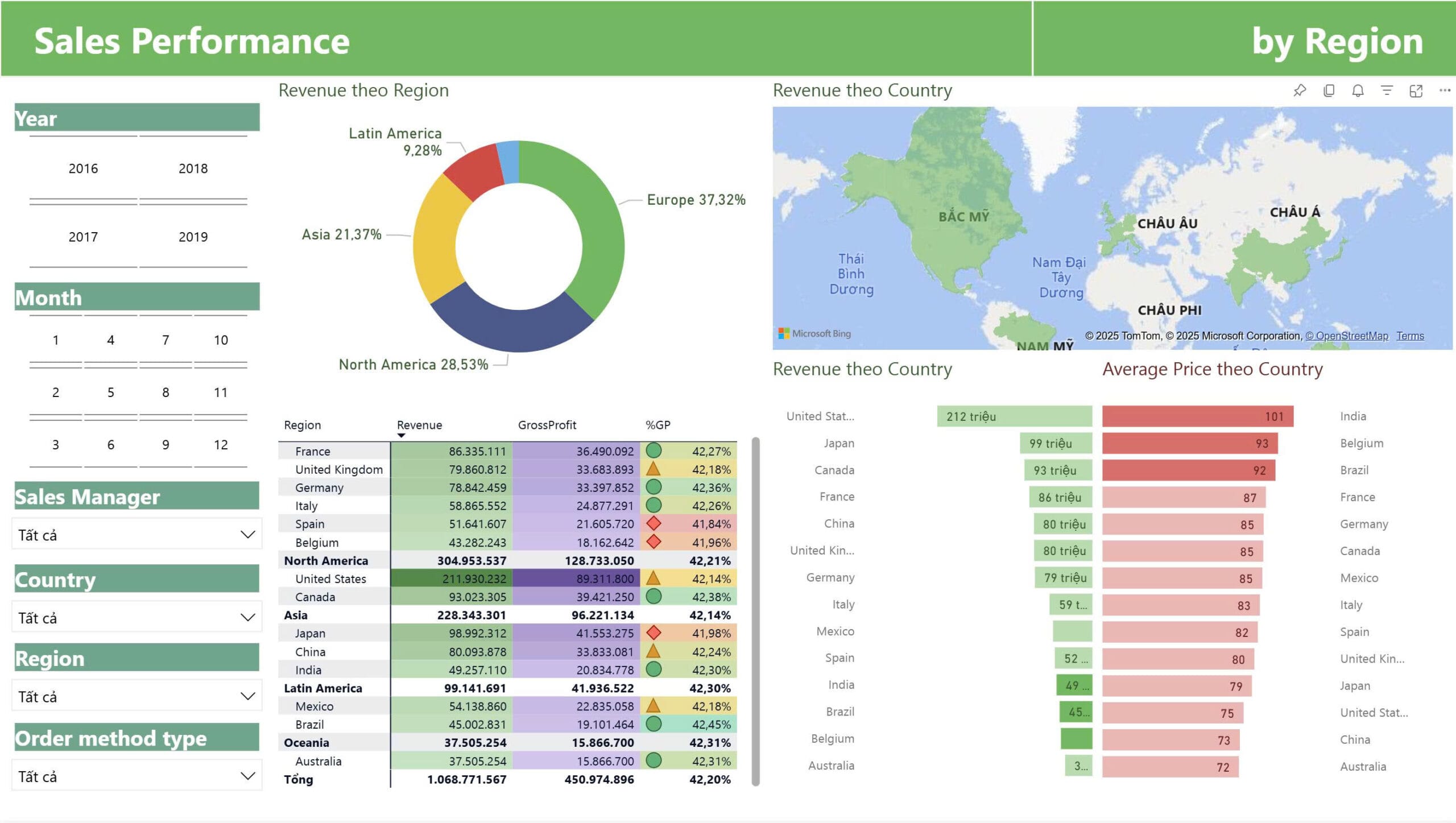The image size is (1456, 823).
Task: Click the OpenStreetMap copyright link
Action: click(x=1347, y=336)
